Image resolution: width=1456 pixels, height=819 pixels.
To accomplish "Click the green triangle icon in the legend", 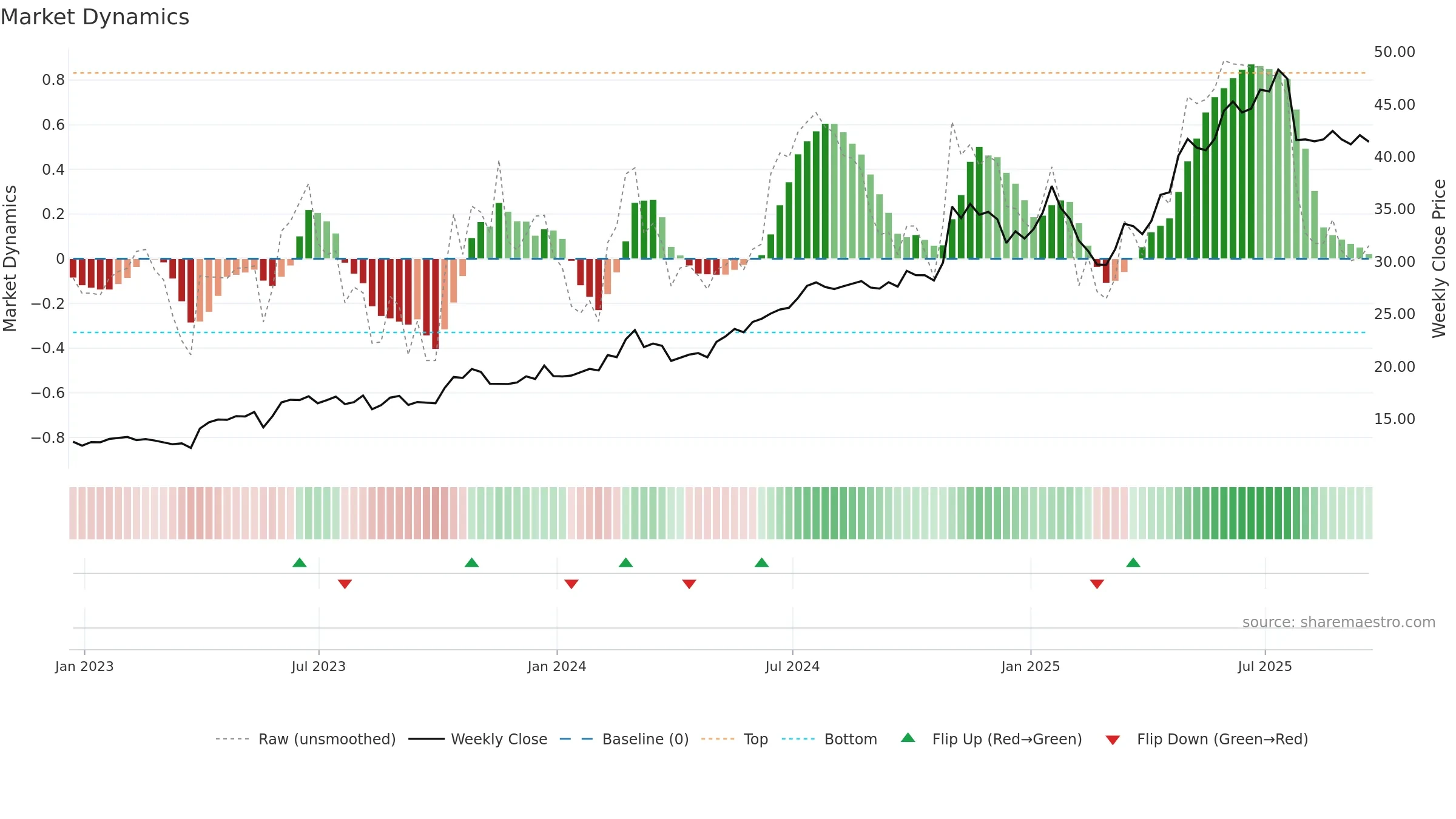I will (908, 738).
